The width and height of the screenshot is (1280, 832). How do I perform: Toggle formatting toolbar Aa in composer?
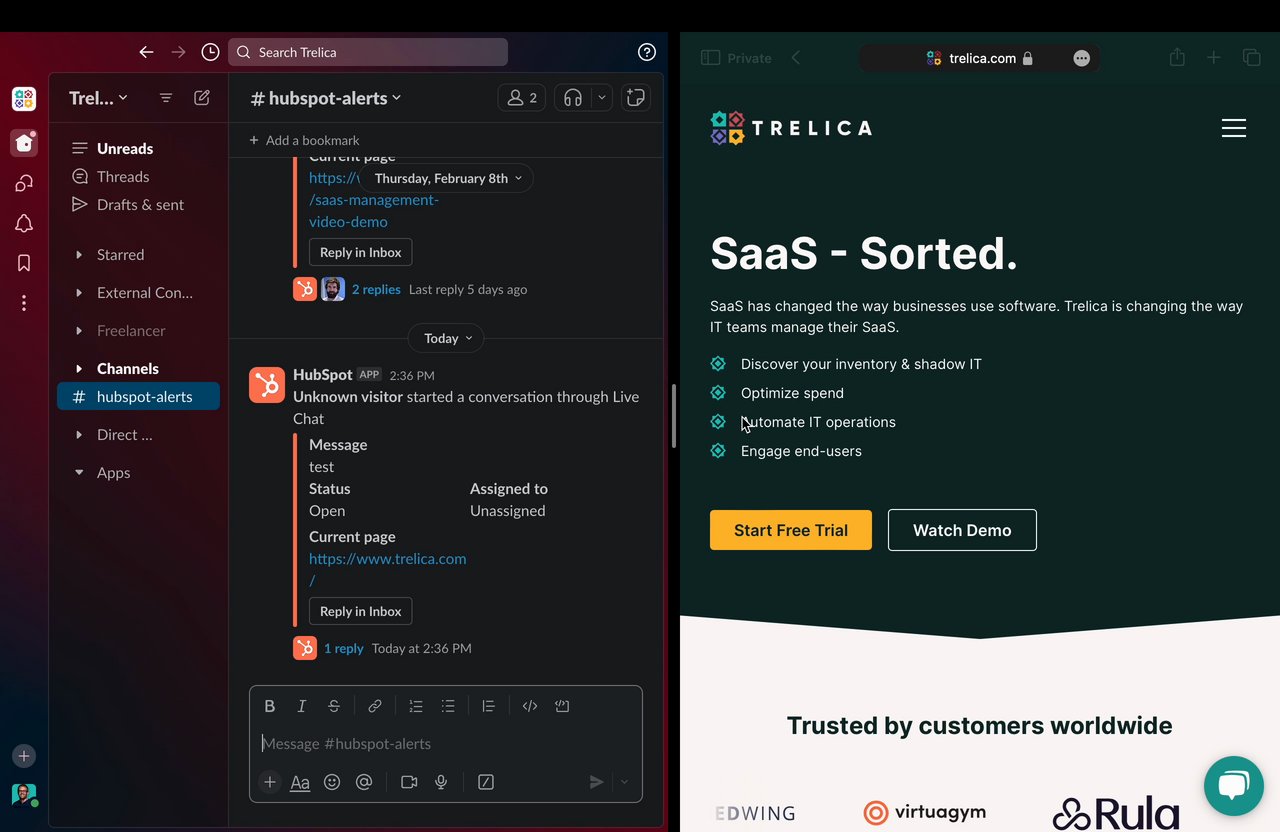(x=300, y=782)
